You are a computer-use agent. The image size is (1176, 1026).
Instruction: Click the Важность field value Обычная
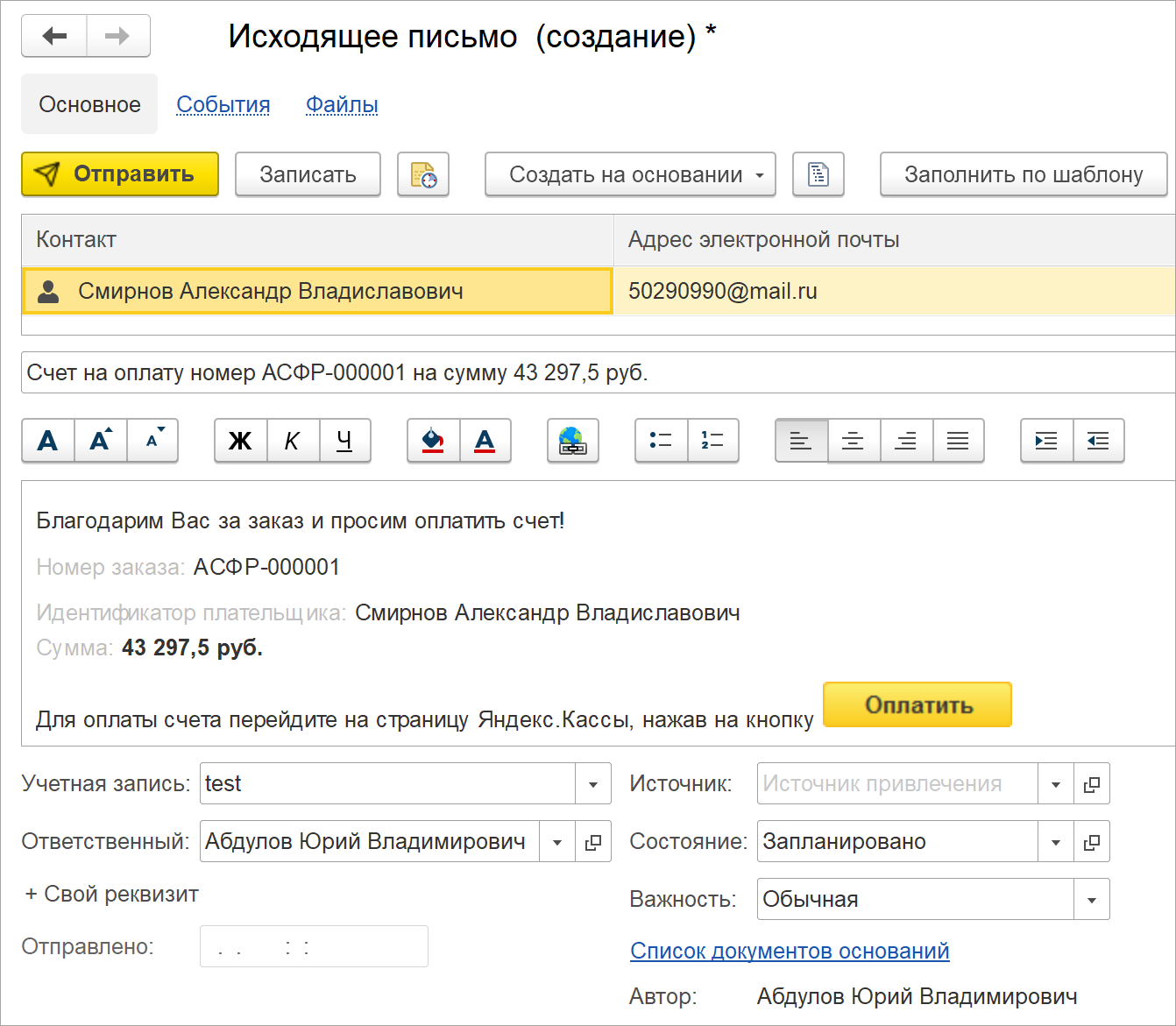(x=916, y=900)
